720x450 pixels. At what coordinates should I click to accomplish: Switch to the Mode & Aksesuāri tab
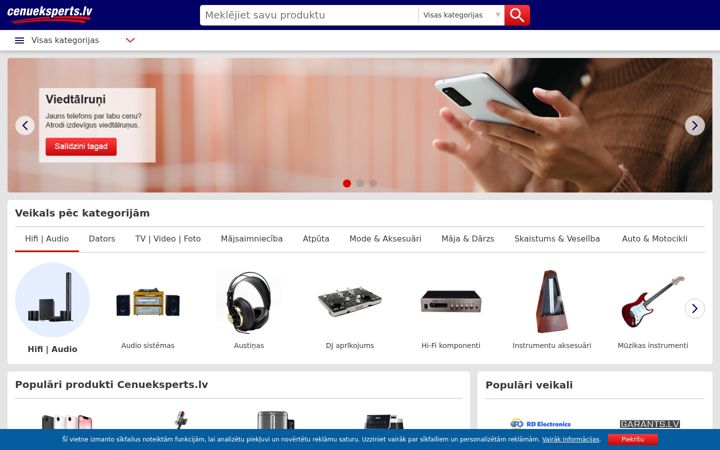tap(385, 239)
